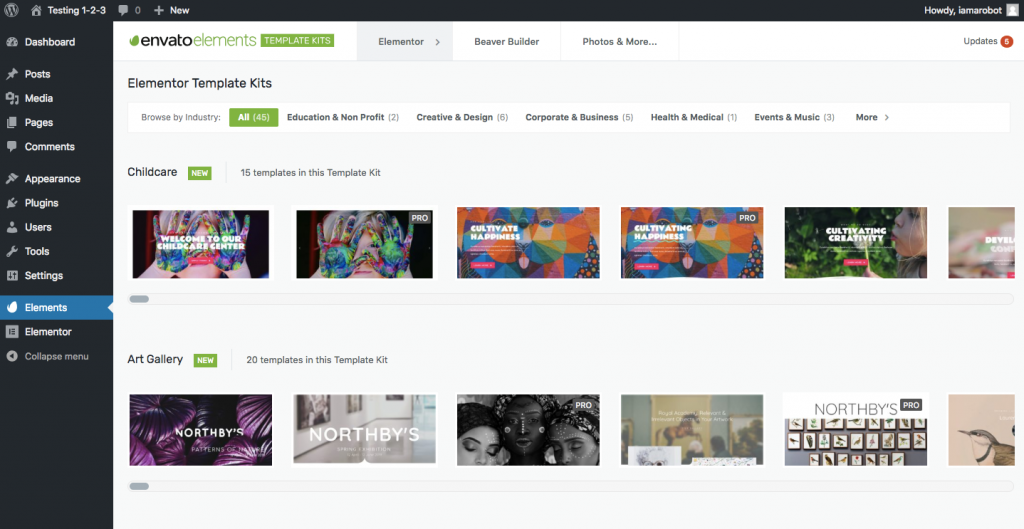1024x529 pixels.
Task: Open the comments bubble icon in admin bar
Action: coord(123,10)
